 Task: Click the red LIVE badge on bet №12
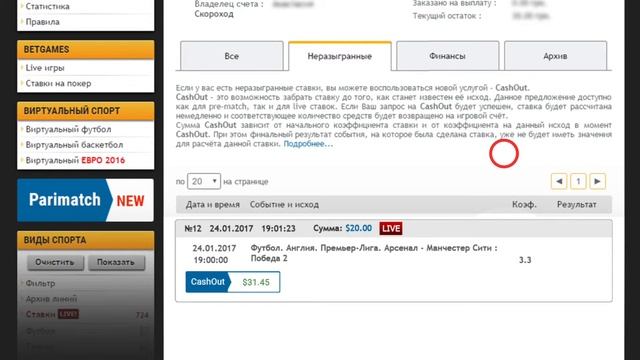pos(391,229)
